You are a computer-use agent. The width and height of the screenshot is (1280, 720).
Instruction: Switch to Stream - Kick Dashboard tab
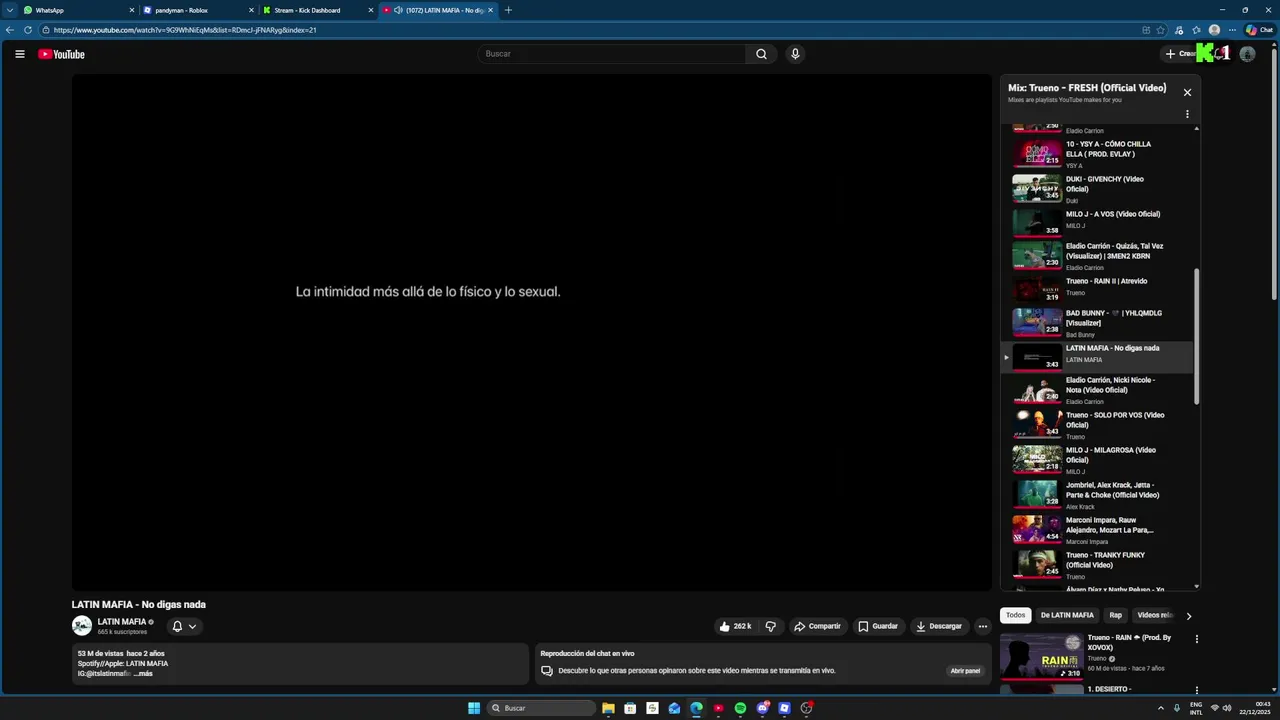tap(318, 10)
